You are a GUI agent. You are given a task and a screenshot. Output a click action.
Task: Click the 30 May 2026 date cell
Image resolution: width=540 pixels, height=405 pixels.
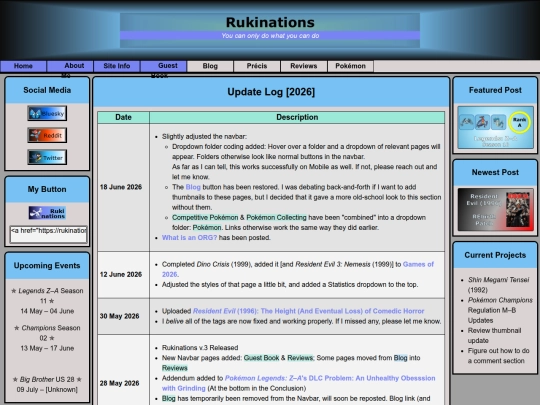[x=123, y=316]
